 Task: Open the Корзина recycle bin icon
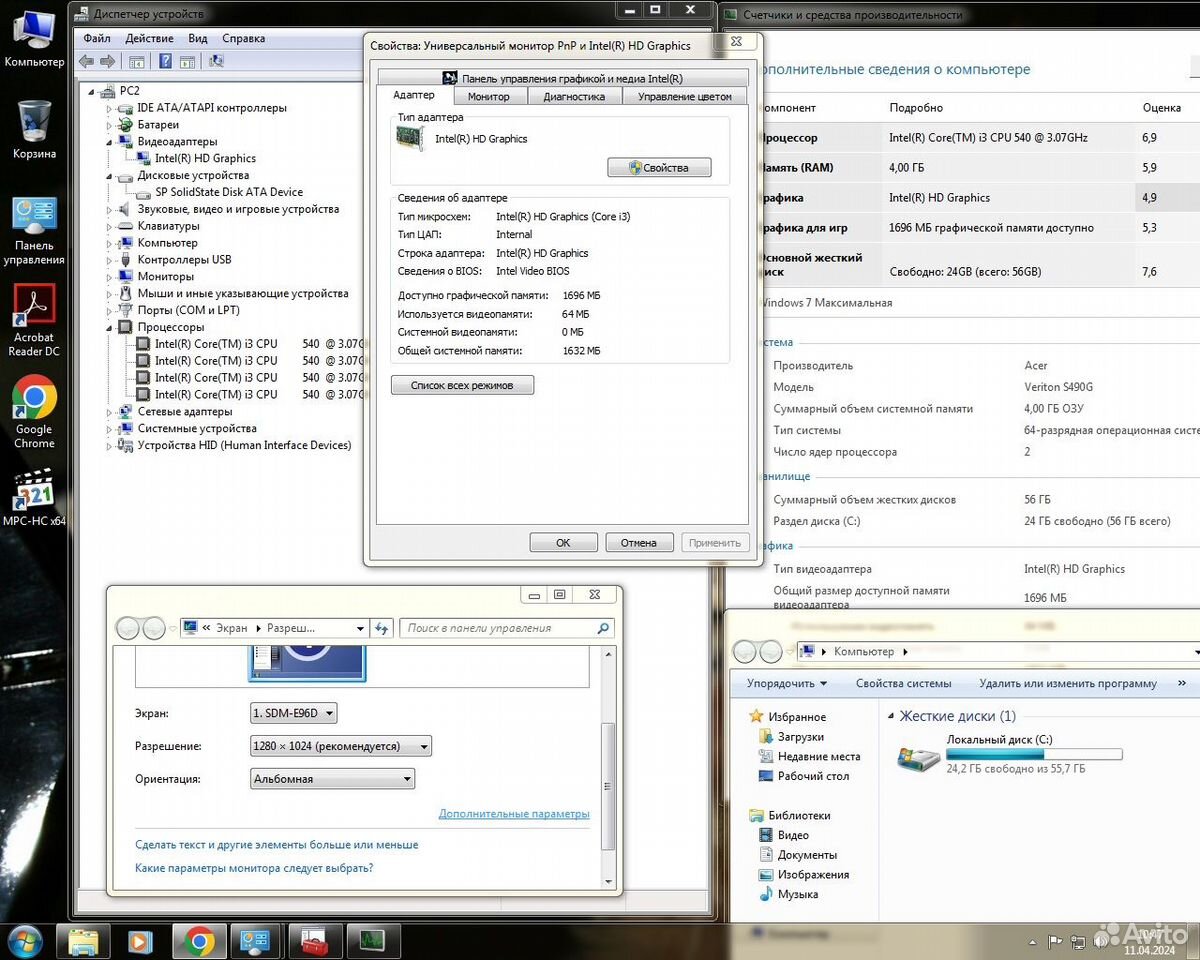34,129
